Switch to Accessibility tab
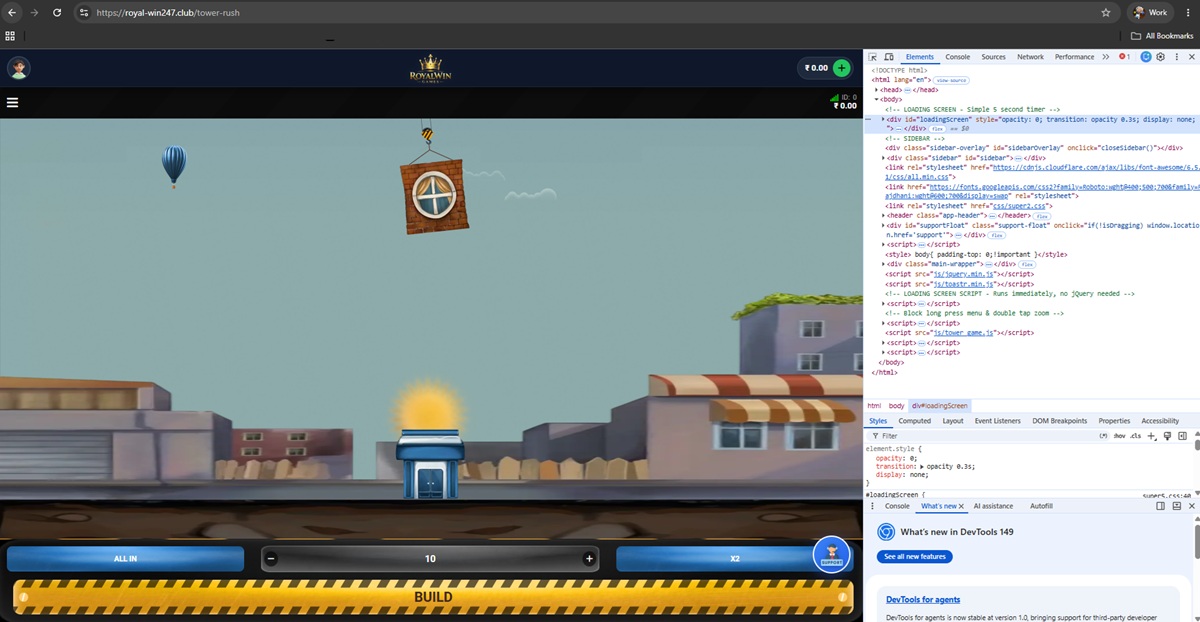 (x=1160, y=421)
